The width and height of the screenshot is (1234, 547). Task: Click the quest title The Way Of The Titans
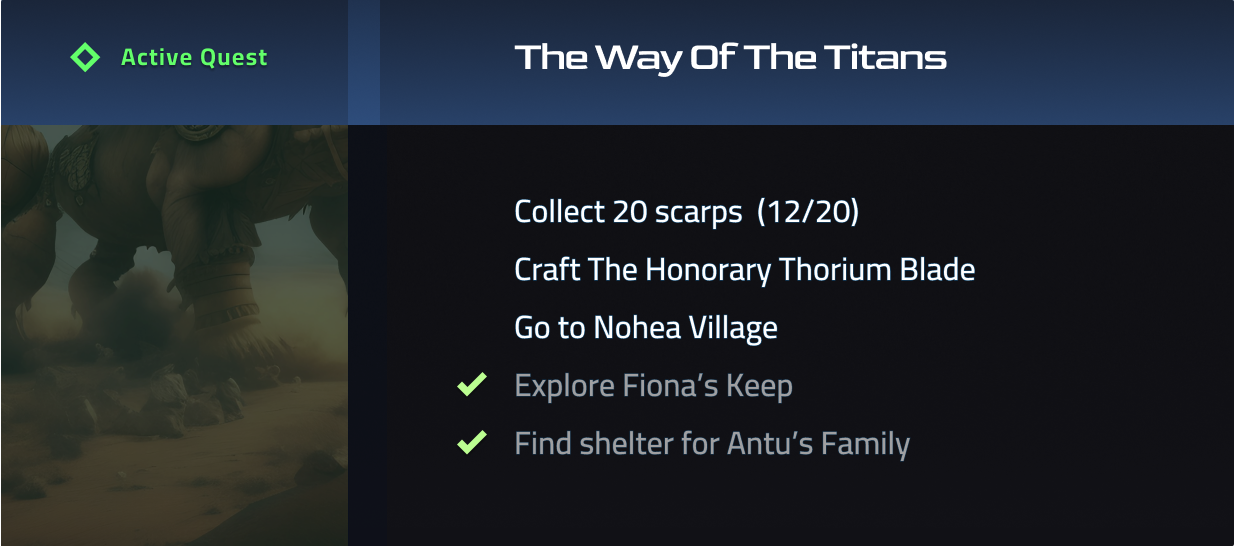point(730,57)
